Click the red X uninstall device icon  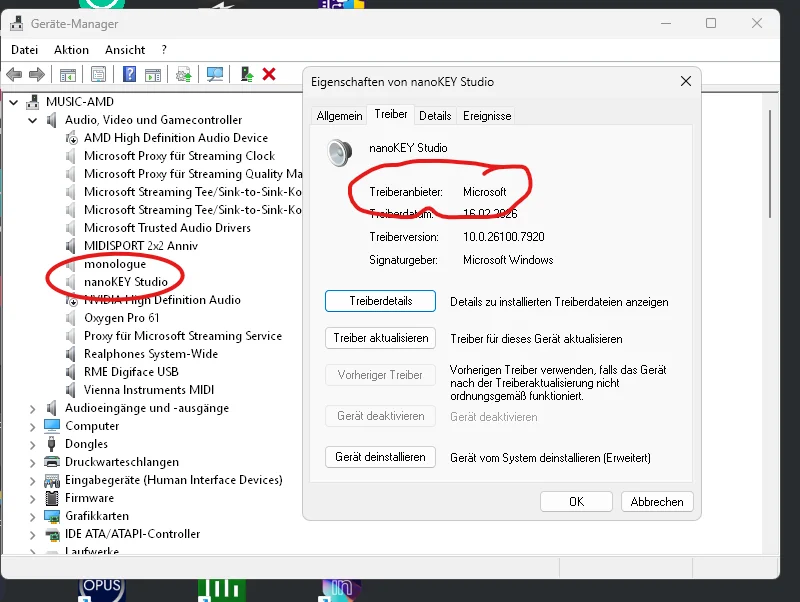[x=269, y=74]
